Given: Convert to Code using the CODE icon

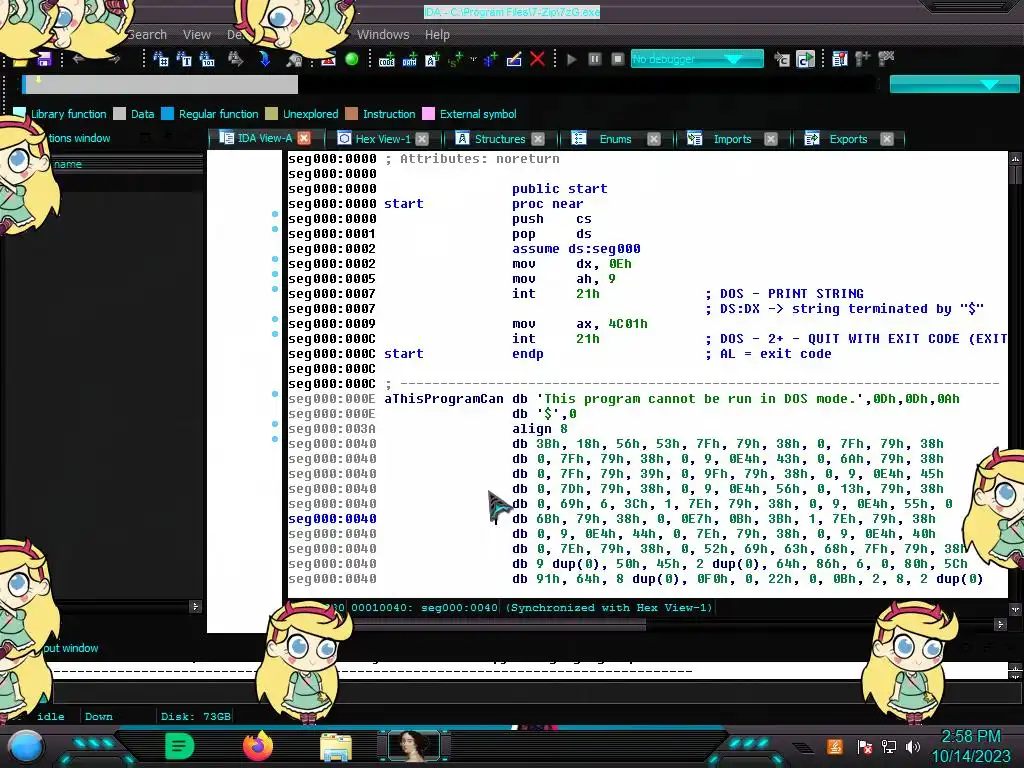Looking at the screenshot, I should pos(387,59).
